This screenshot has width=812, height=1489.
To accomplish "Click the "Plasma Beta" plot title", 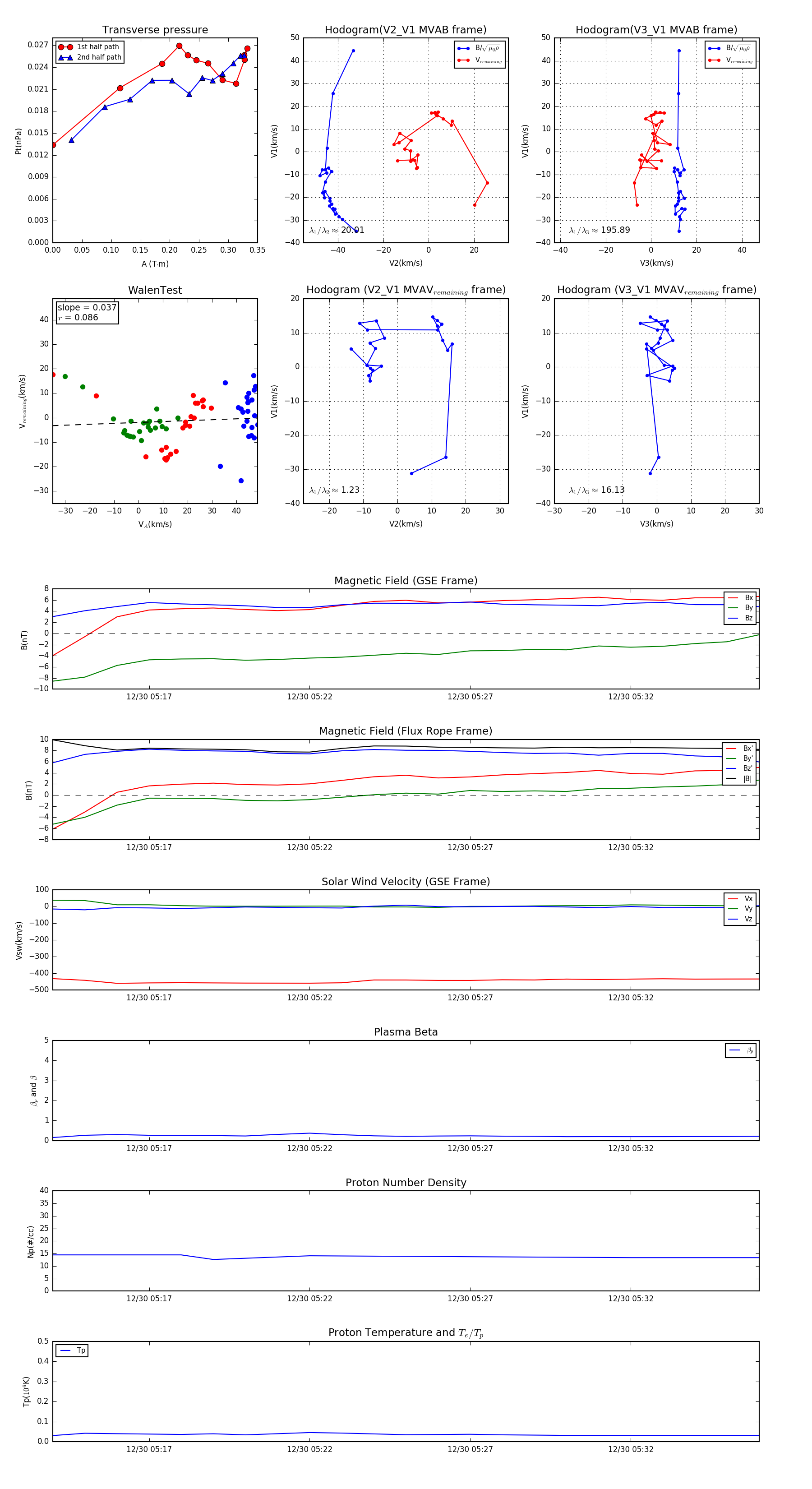I will (x=406, y=1032).
